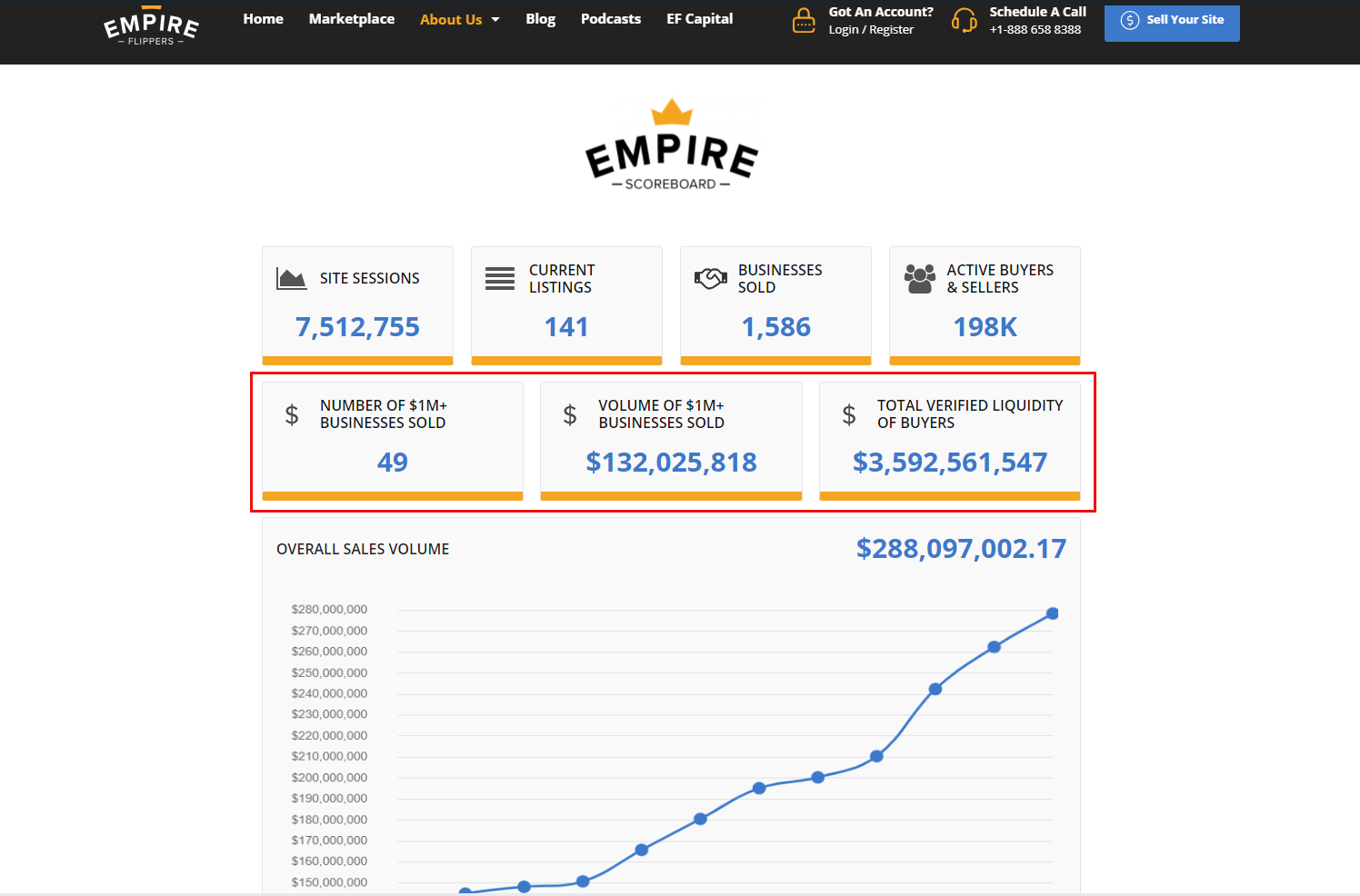Open the Podcasts page
The image size is (1360, 896).
click(x=611, y=18)
